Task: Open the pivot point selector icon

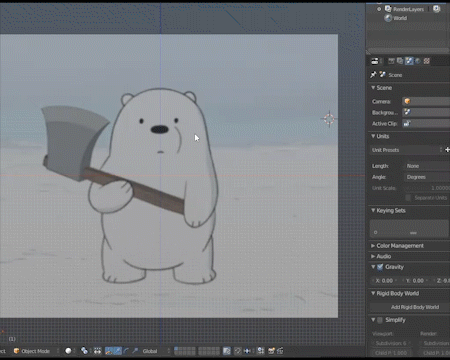Action: point(85,351)
